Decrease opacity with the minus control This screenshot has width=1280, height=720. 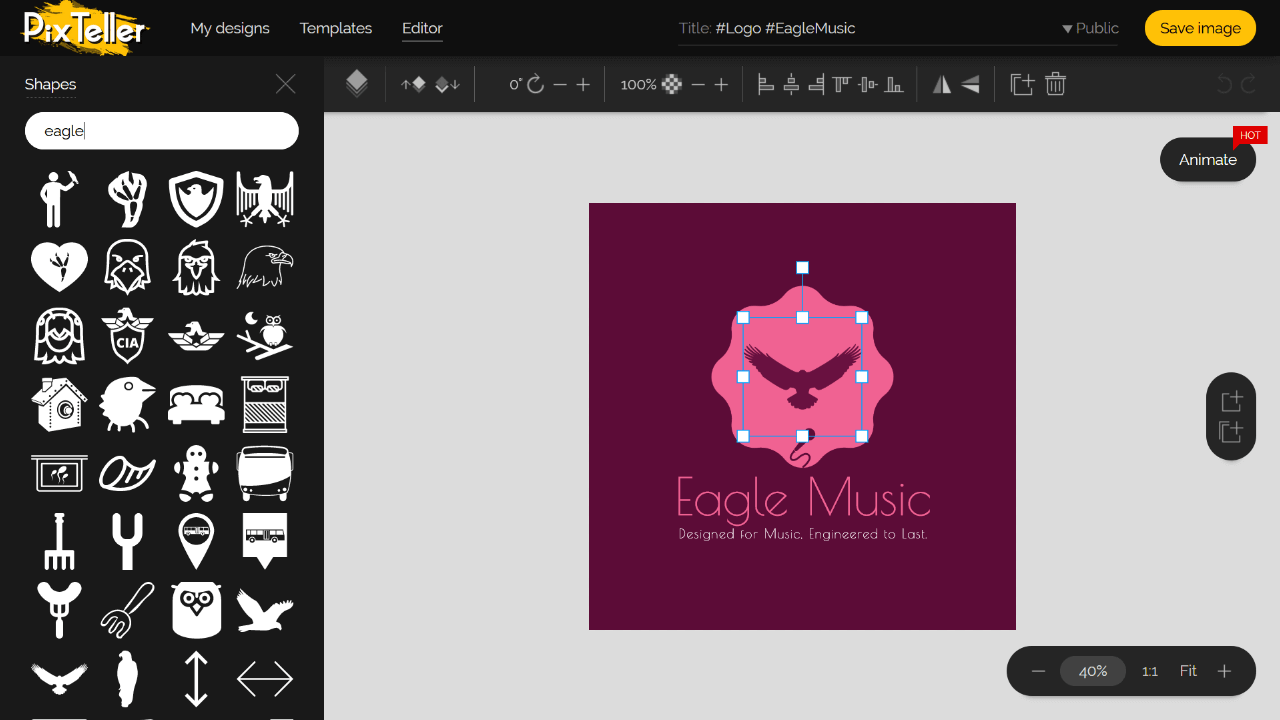pos(699,84)
